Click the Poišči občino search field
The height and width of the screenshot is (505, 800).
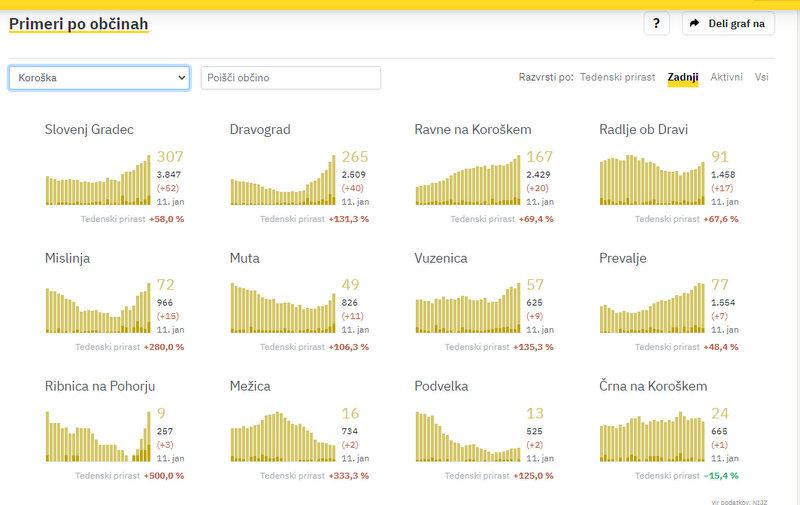(290, 77)
